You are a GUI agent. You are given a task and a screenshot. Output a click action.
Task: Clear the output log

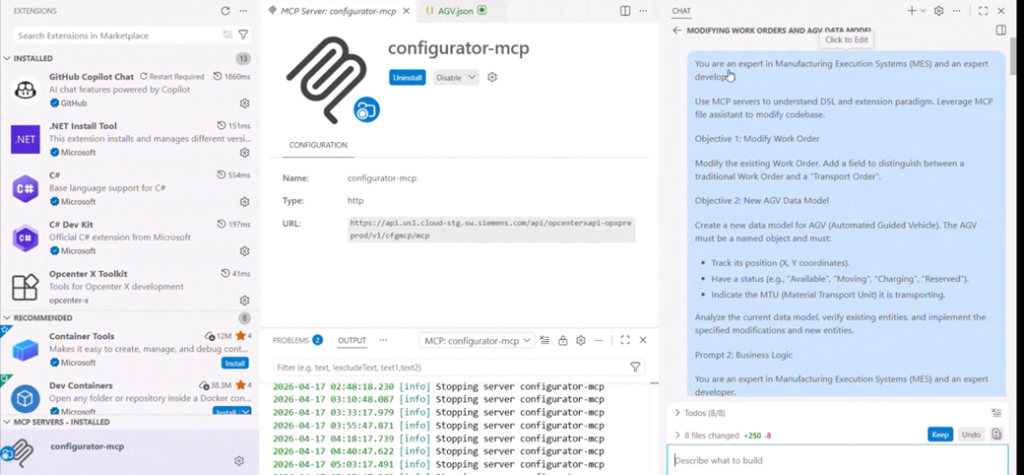point(545,340)
